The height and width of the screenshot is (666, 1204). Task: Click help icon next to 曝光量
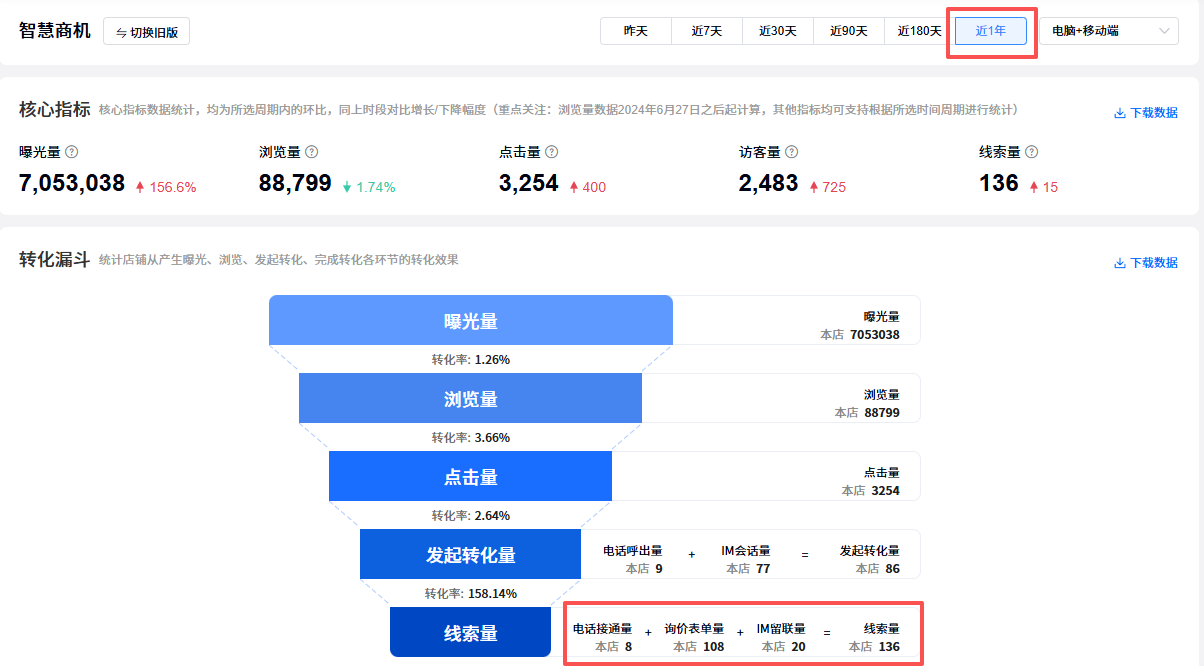[x=72, y=153]
